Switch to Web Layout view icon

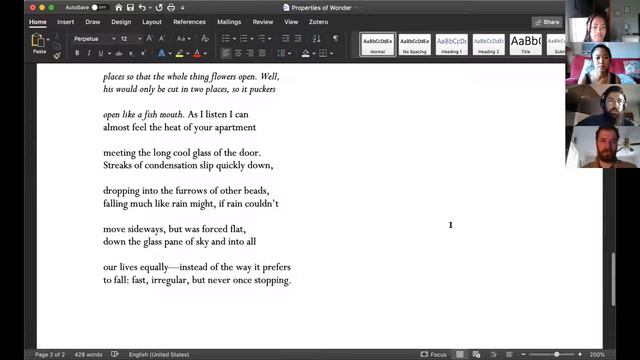point(476,354)
